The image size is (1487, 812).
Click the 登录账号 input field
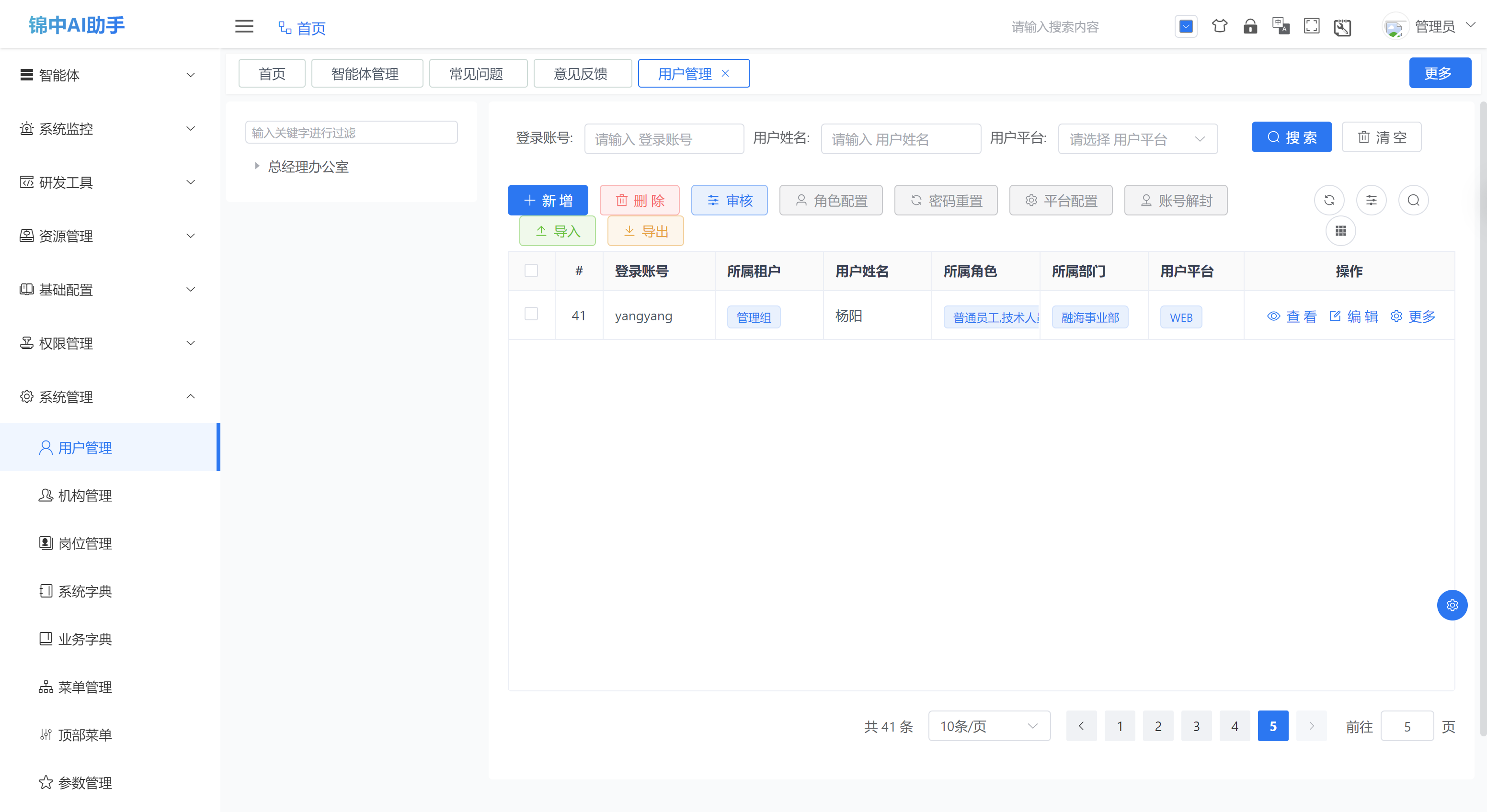pyautogui.click(x=663, y=139)
